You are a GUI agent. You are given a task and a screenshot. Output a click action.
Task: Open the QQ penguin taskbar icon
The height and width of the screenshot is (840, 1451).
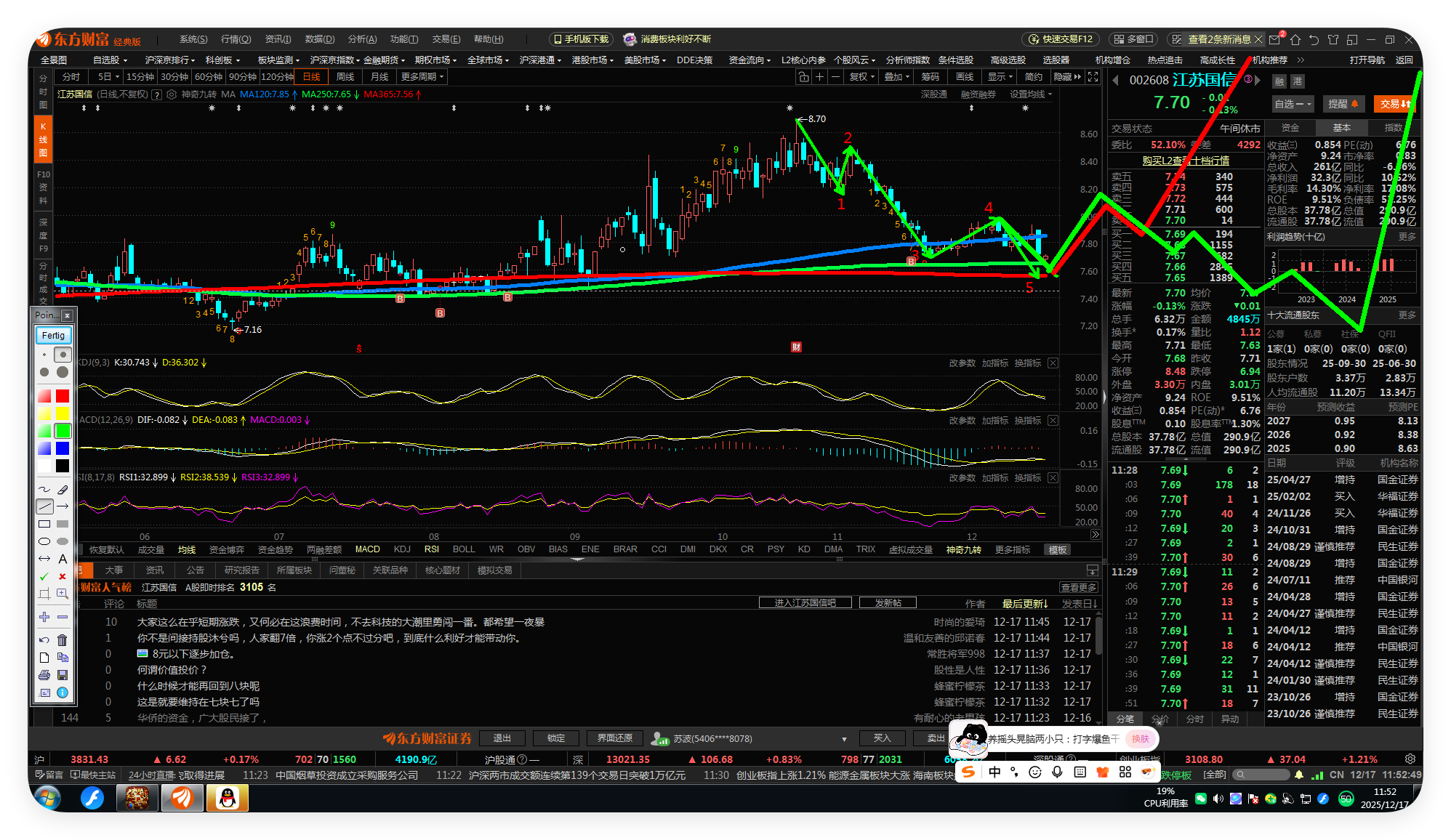(228, 798)
